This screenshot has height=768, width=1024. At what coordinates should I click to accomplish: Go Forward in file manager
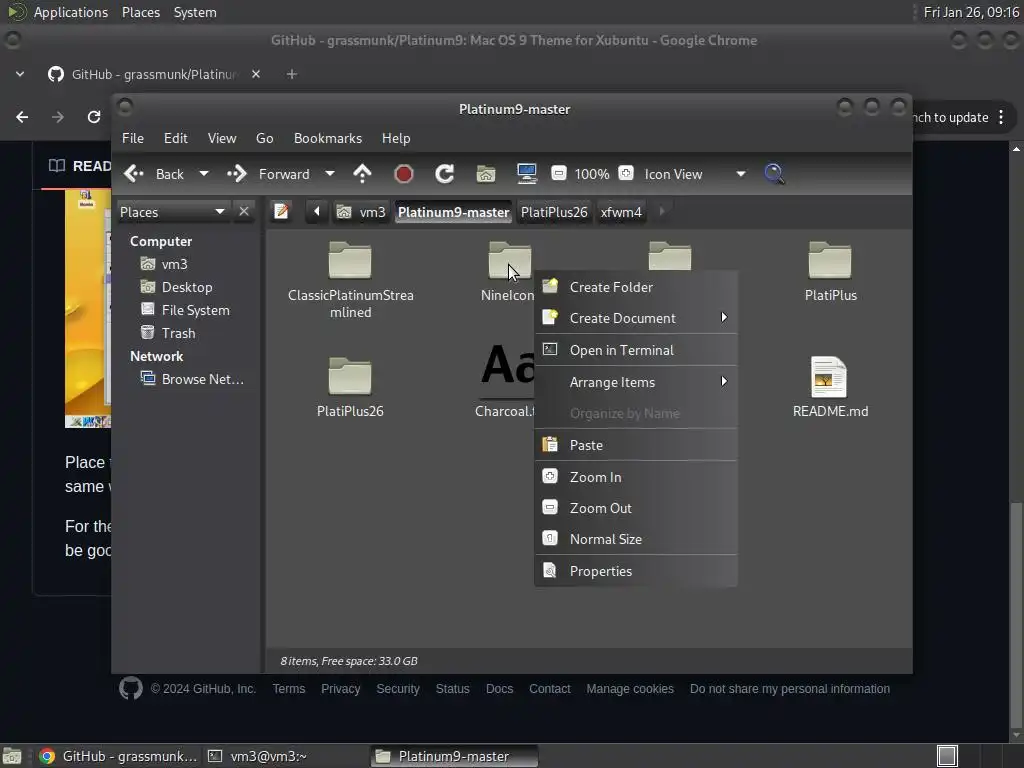point(269,174)
